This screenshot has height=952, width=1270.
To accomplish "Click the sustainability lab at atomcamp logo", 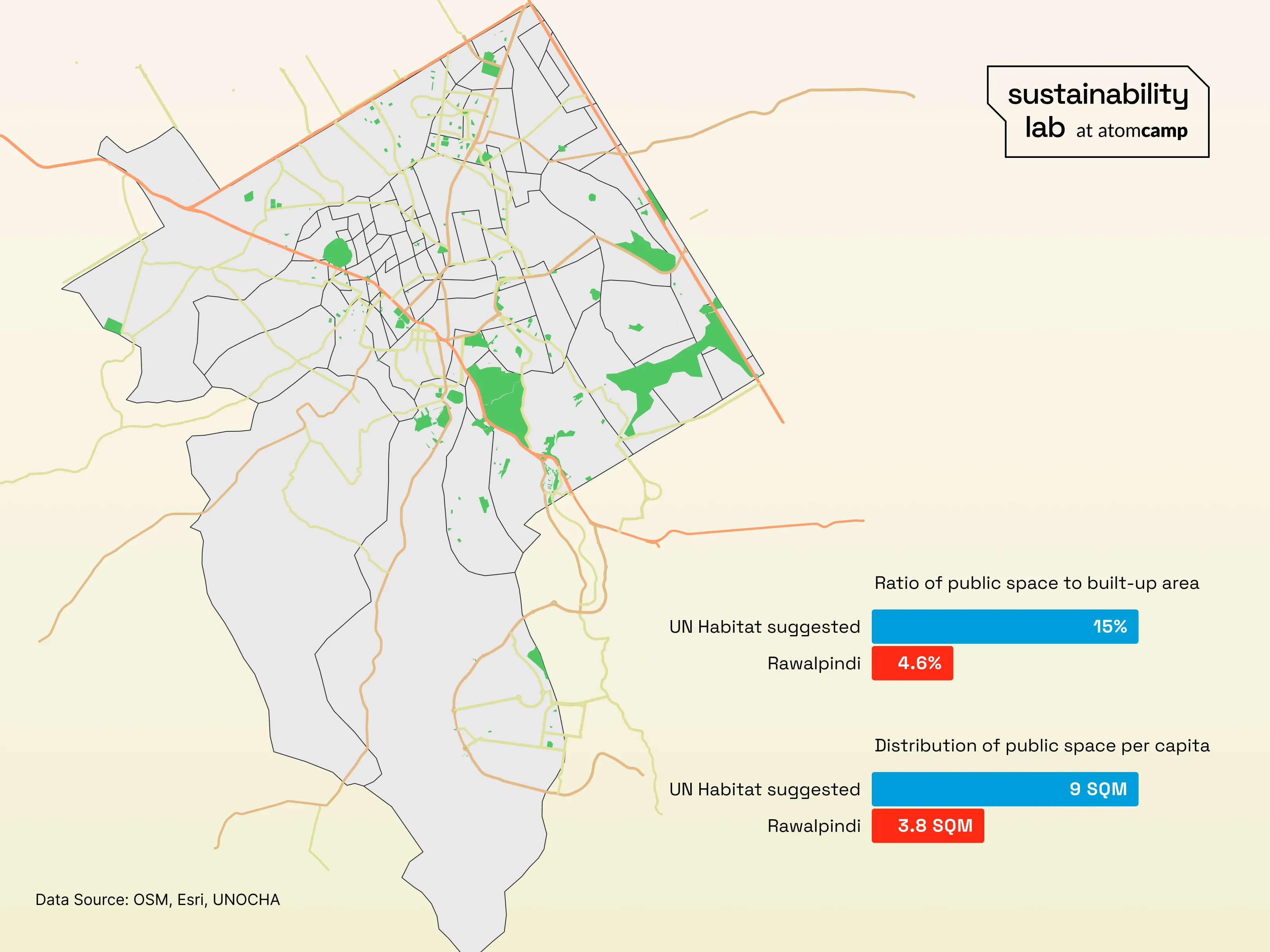I will click(1098, 111).
